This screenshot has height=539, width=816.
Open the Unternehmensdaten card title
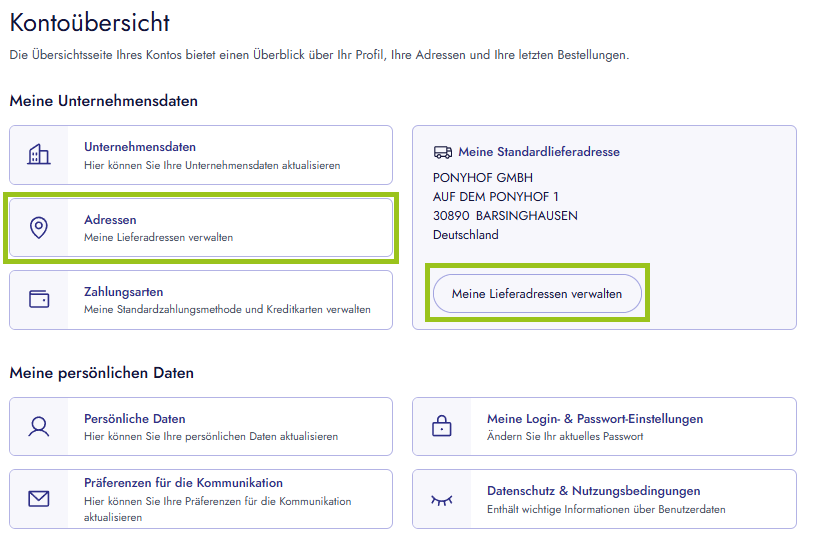click(140, 147)
